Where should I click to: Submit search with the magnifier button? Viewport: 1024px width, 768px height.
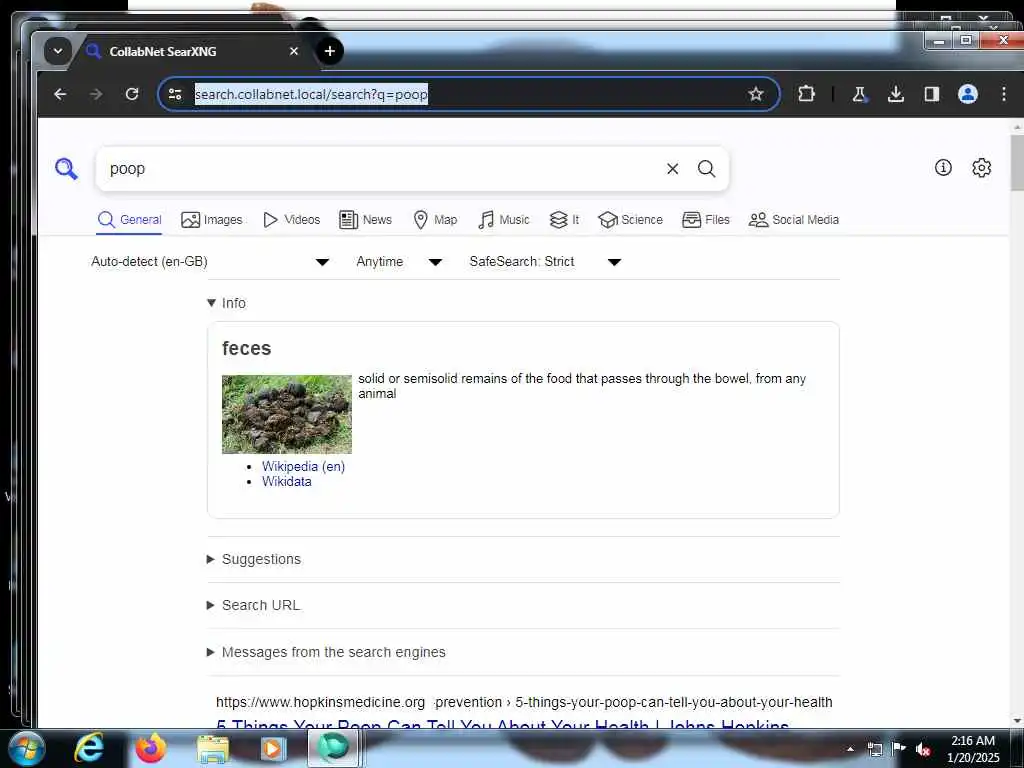click(x=707, y=168)
